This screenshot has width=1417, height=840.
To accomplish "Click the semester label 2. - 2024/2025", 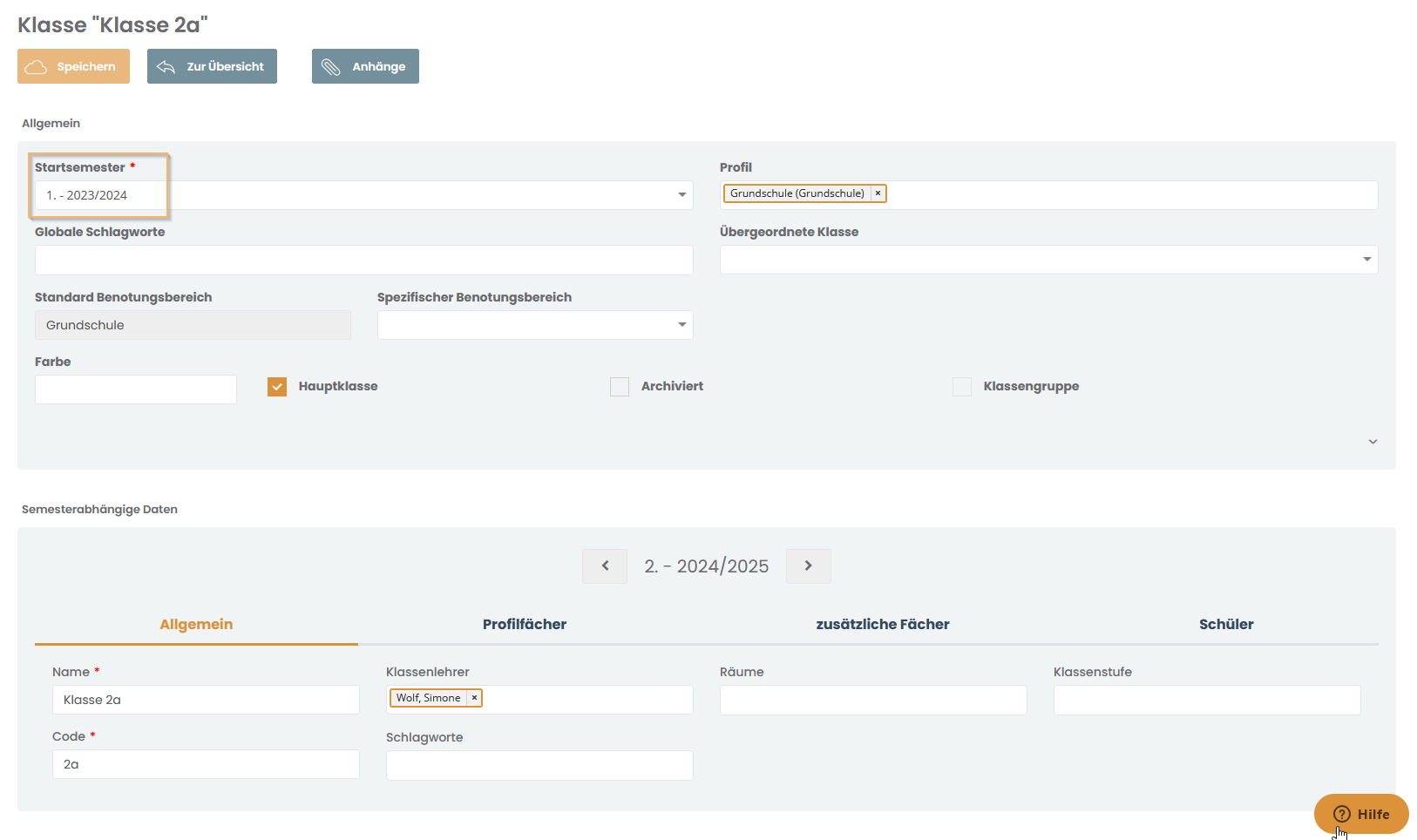I will pos(707,566).
